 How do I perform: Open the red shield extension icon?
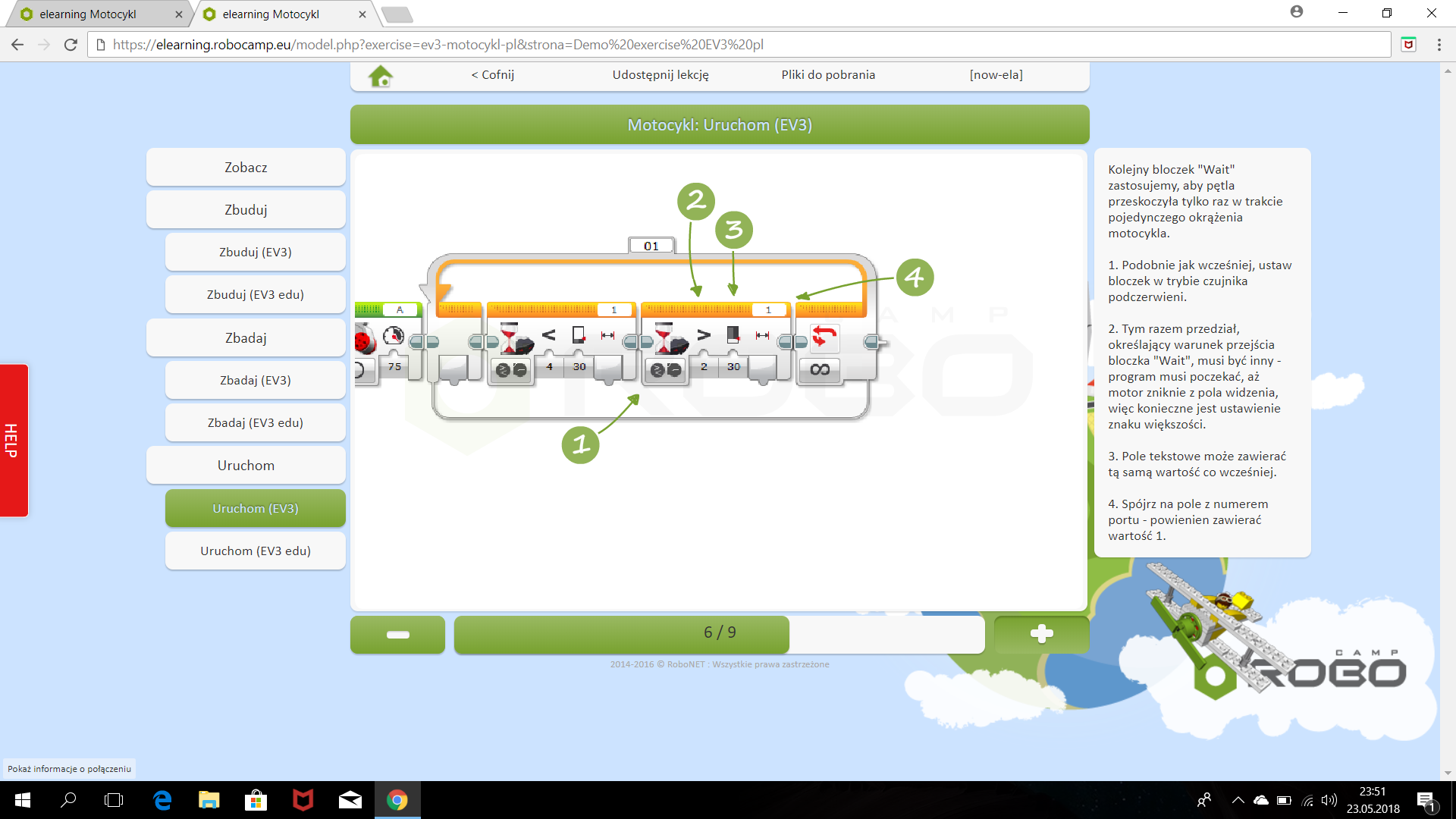click(x=1408, y=45)
